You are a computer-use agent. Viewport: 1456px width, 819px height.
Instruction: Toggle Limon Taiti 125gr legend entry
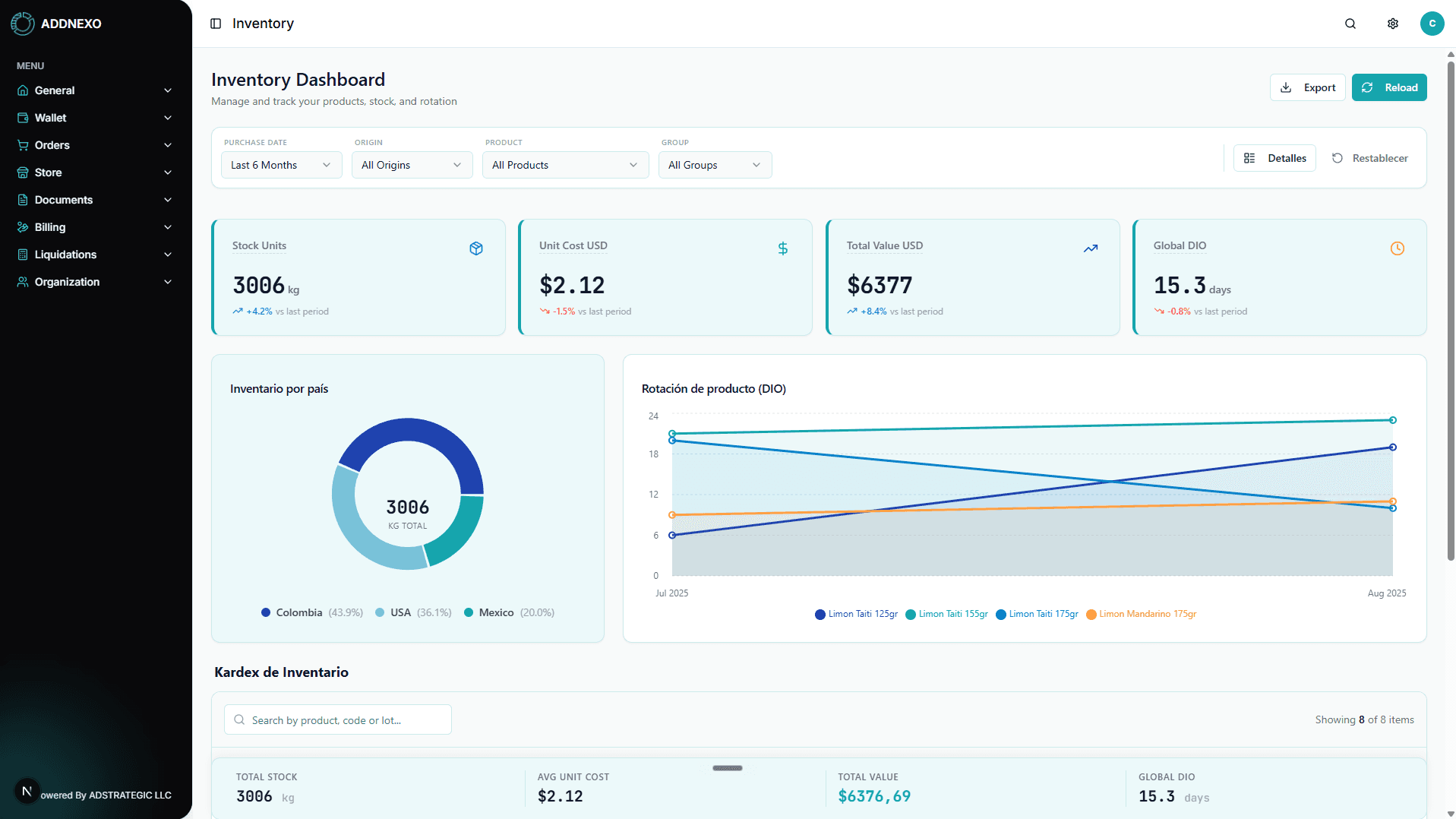856,614
